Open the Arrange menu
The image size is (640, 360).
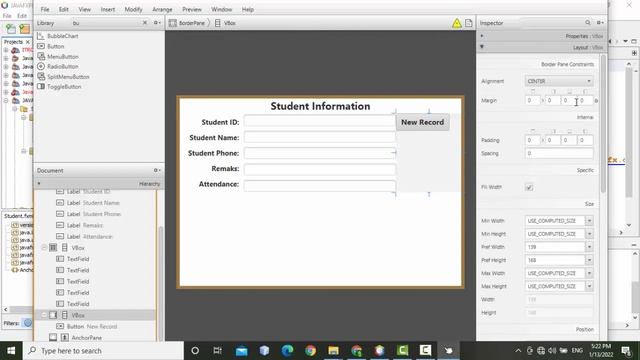162,9
